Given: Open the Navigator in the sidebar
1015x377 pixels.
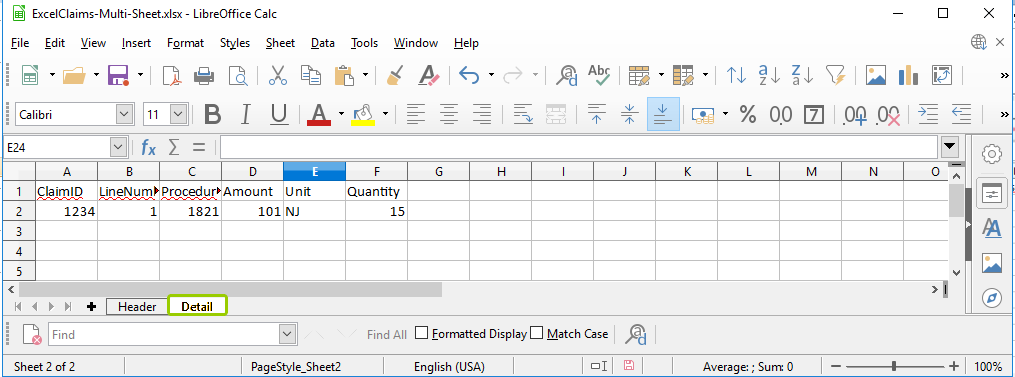Looking at the screenshot, I should [x=992, y=298].
